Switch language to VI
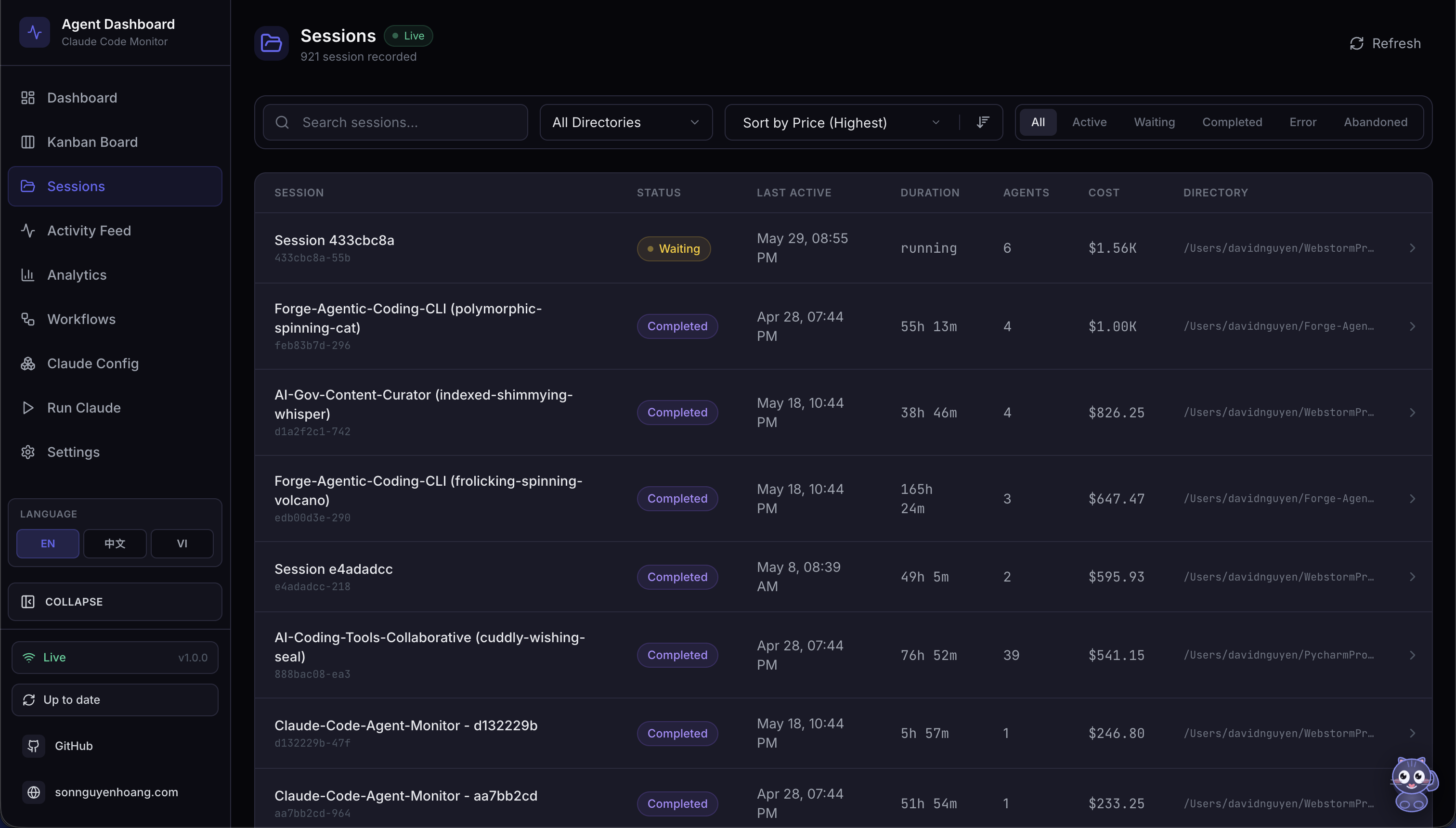Screen dimensions: 1456x828 (x=182, y=543)
